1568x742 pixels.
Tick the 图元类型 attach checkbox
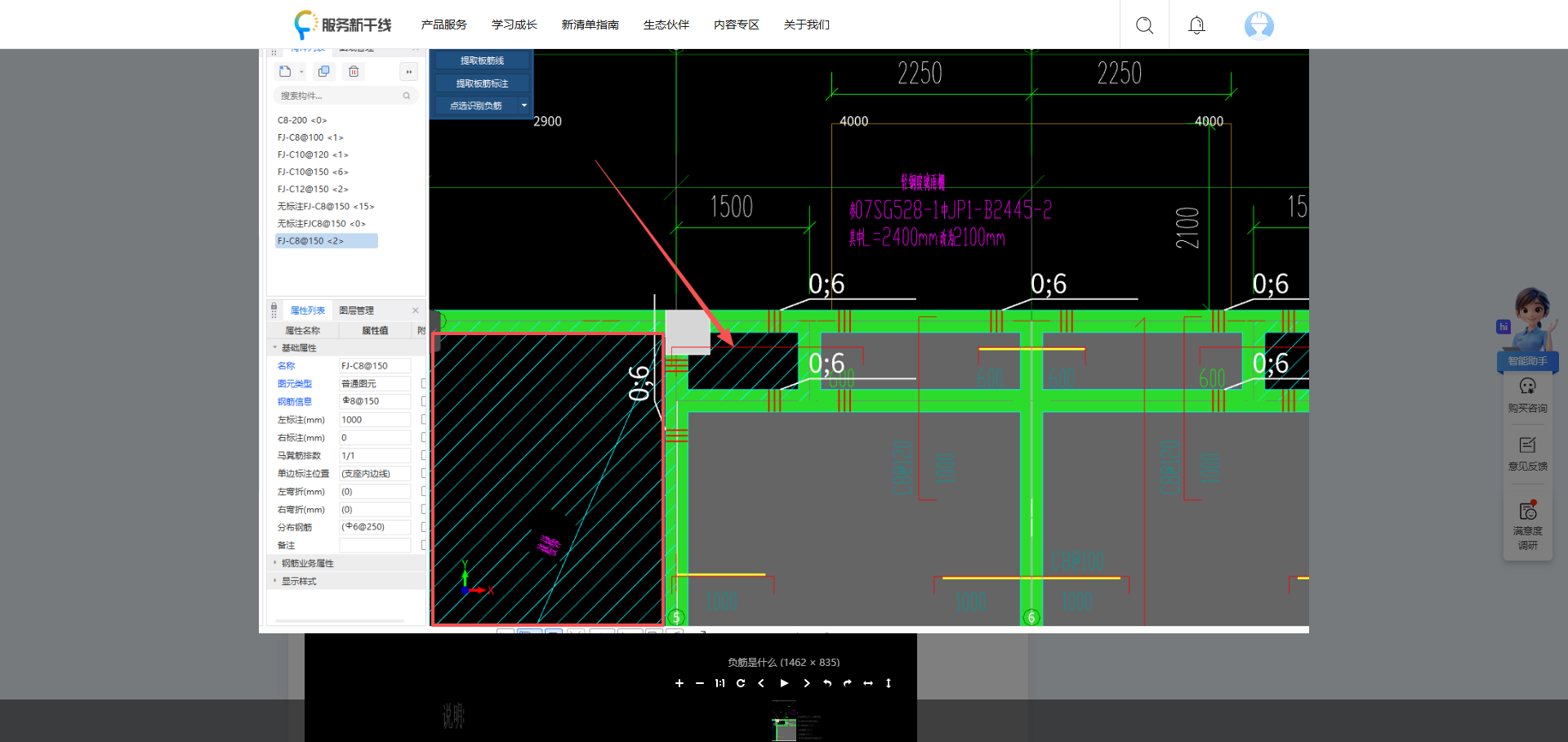pos(424,383)
